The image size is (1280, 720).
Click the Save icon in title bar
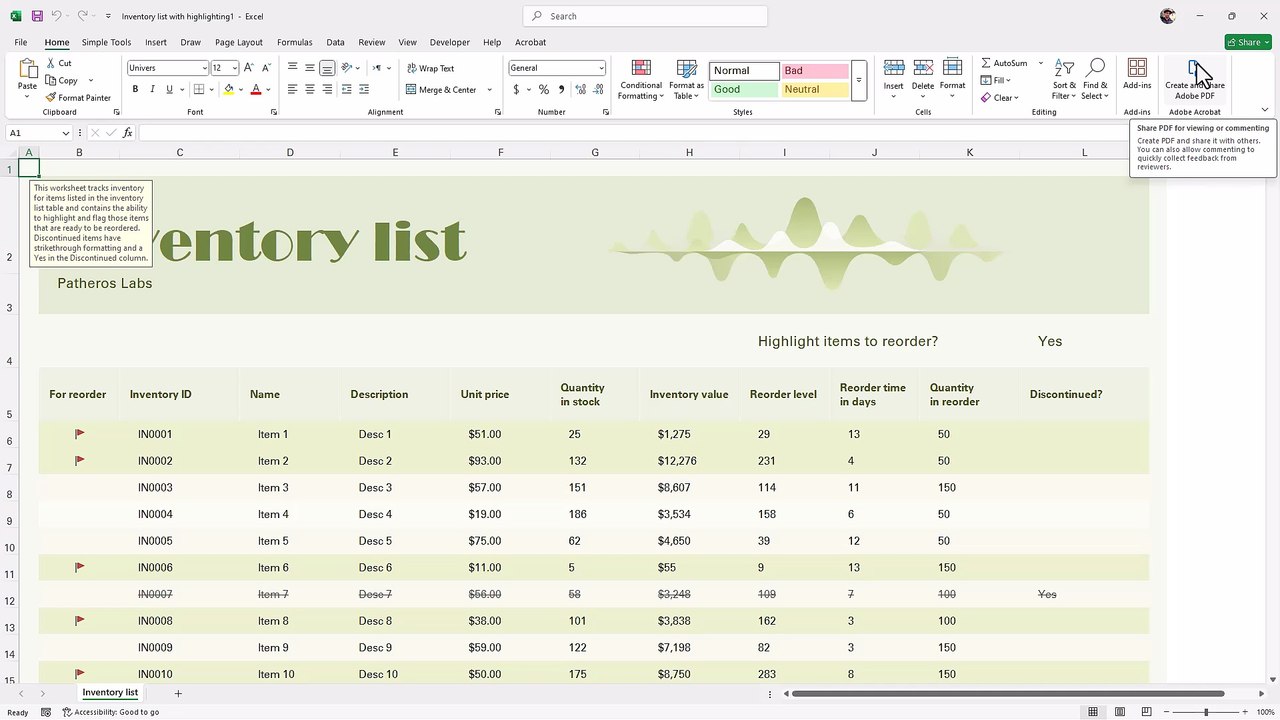pyautogui.click(x=37, y=16)
